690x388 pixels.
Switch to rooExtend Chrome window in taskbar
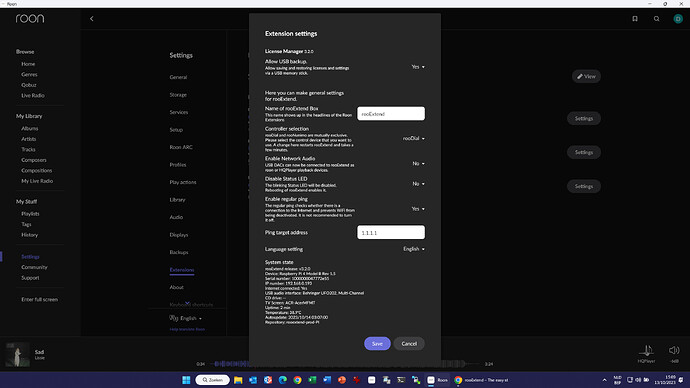[x=482, y=380]
